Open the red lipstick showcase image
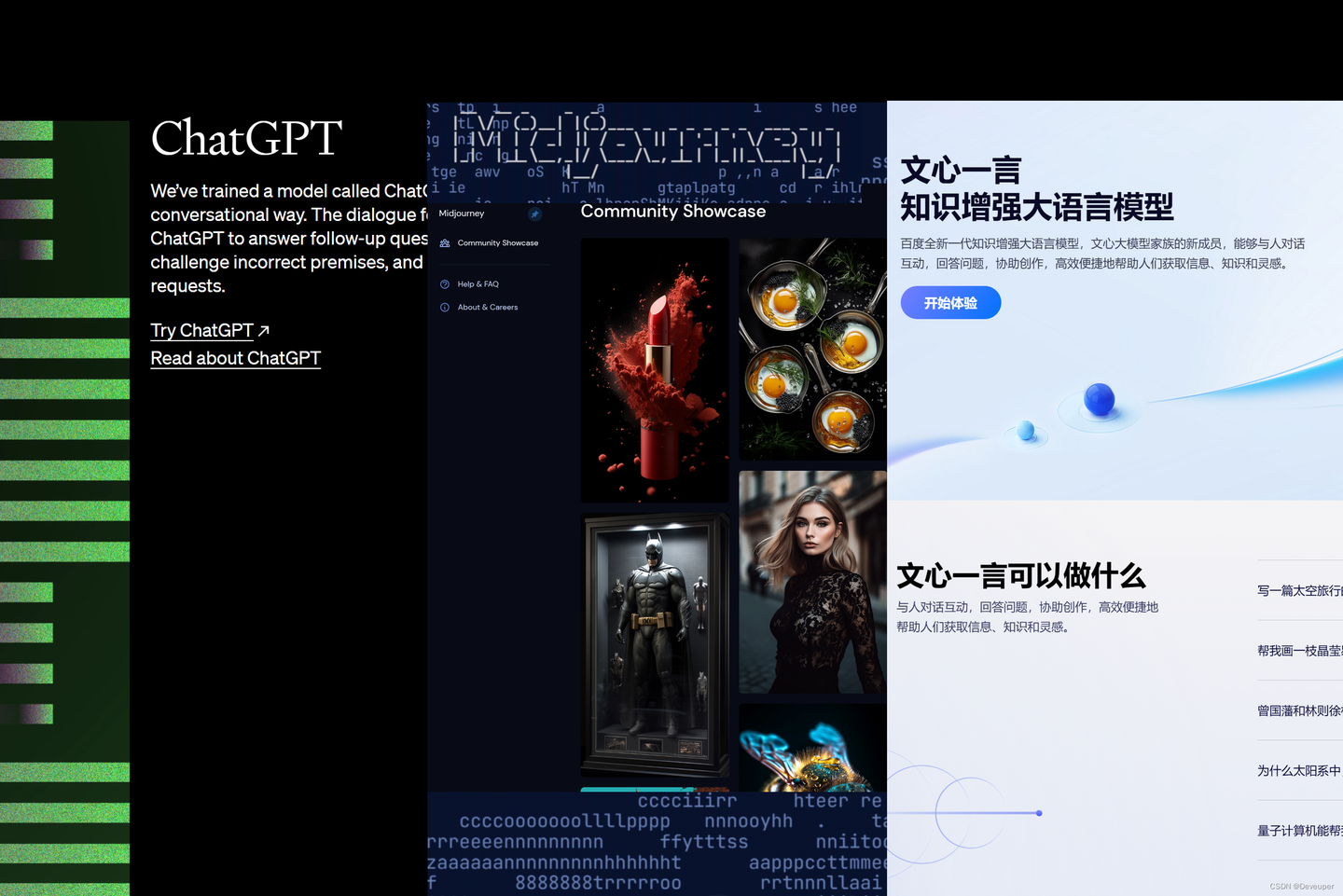The height and width of the screenshot is (896, 1343). click(655, 370)
